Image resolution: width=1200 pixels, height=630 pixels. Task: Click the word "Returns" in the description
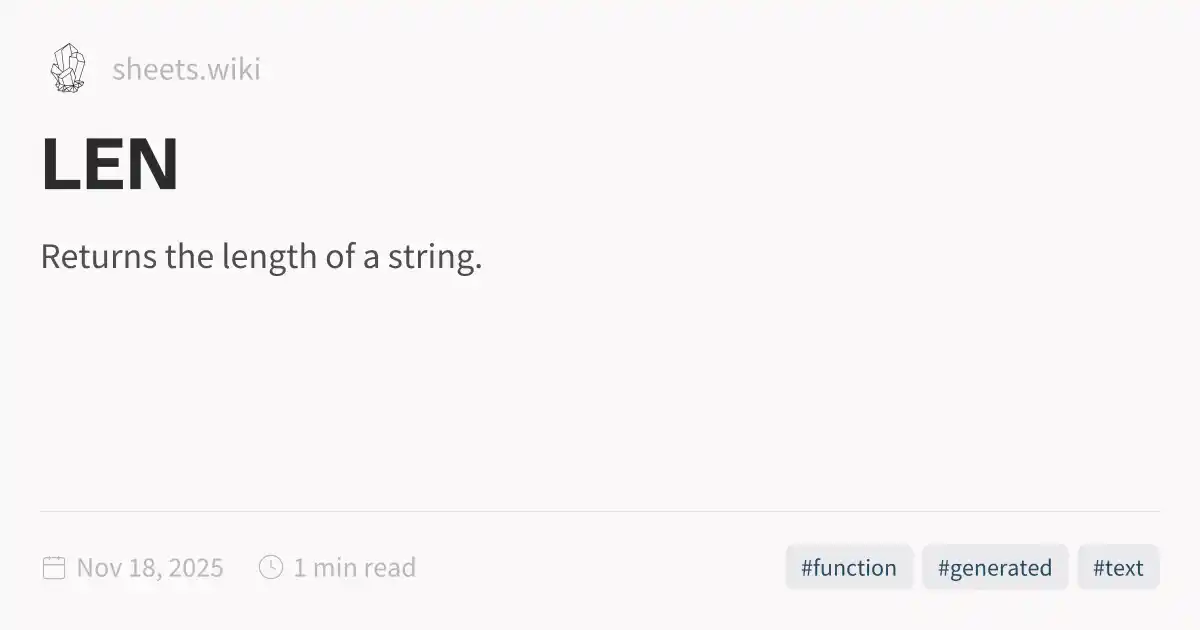[98, 257]
